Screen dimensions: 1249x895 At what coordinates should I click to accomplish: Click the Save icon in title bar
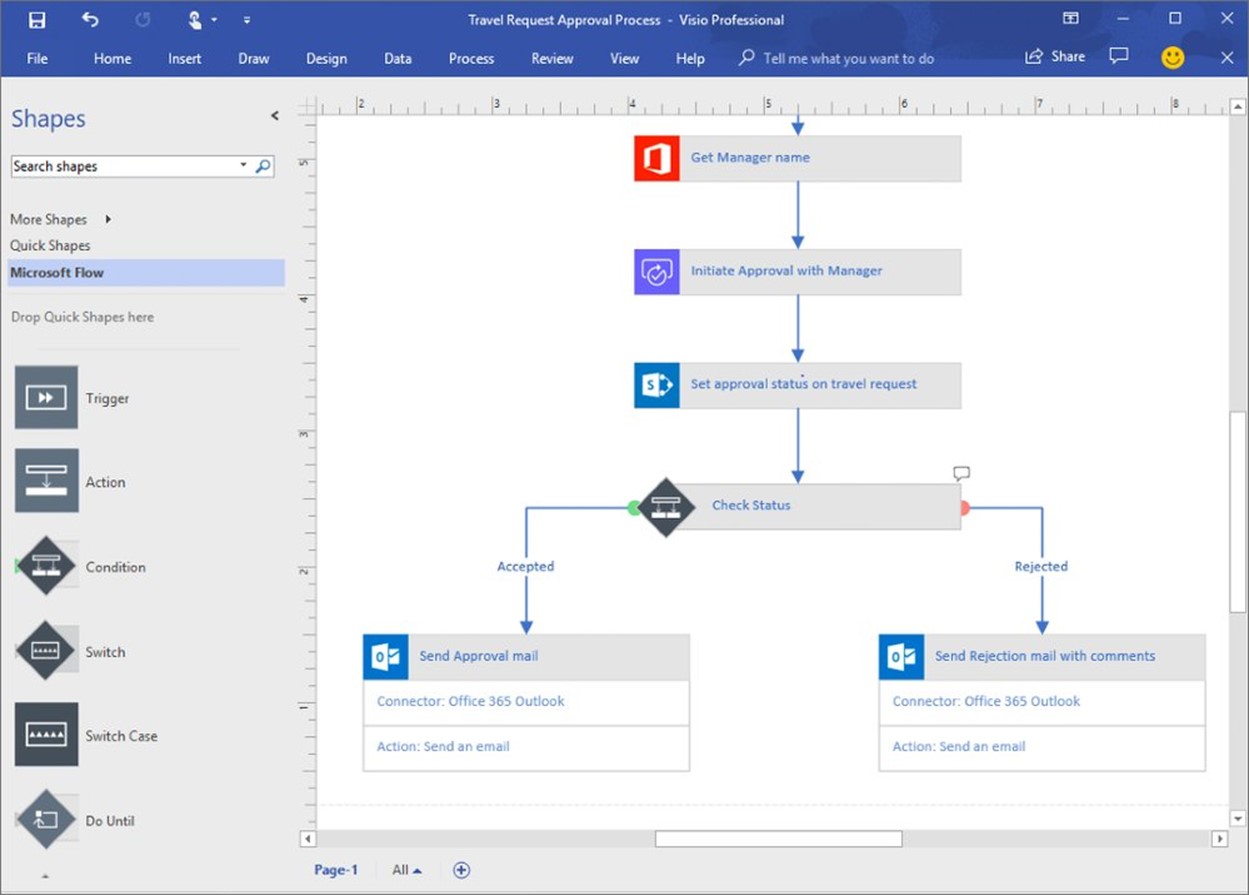[x=37, y=19]
